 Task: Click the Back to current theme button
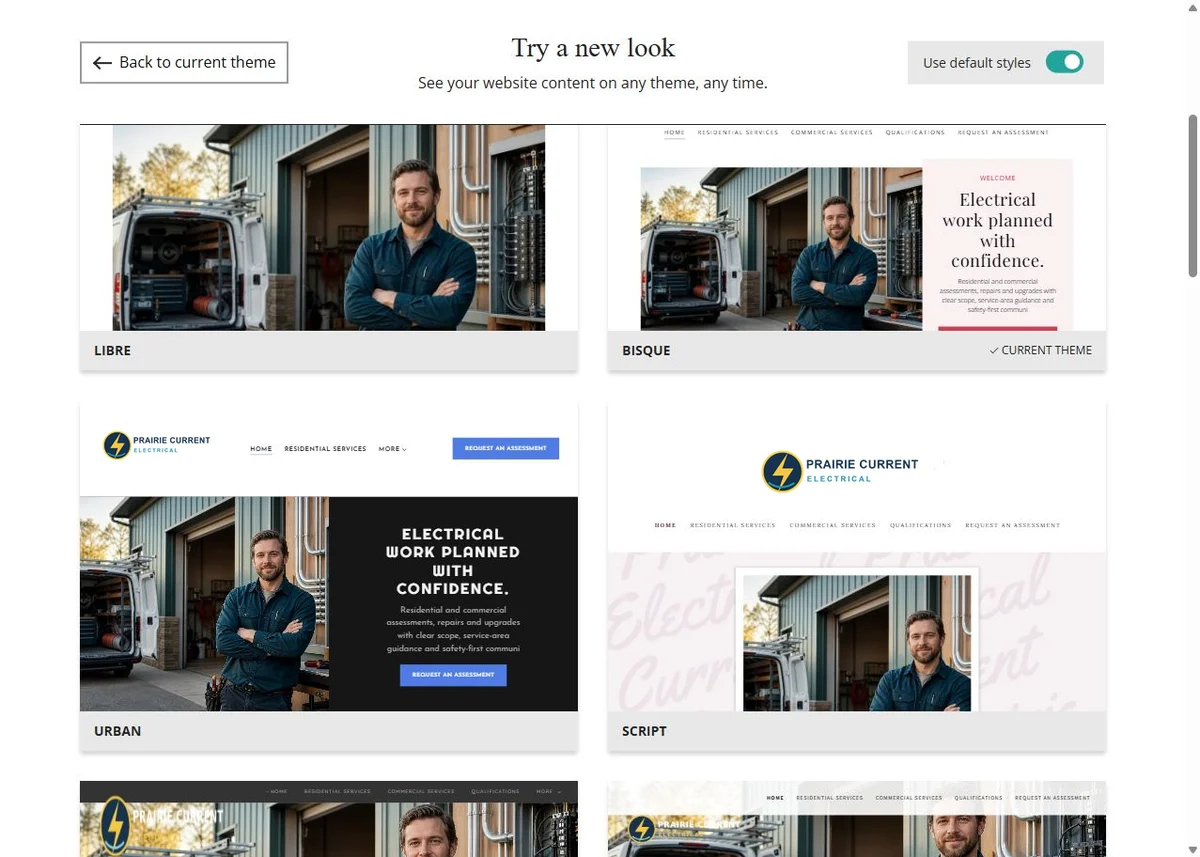click(184, 62)
